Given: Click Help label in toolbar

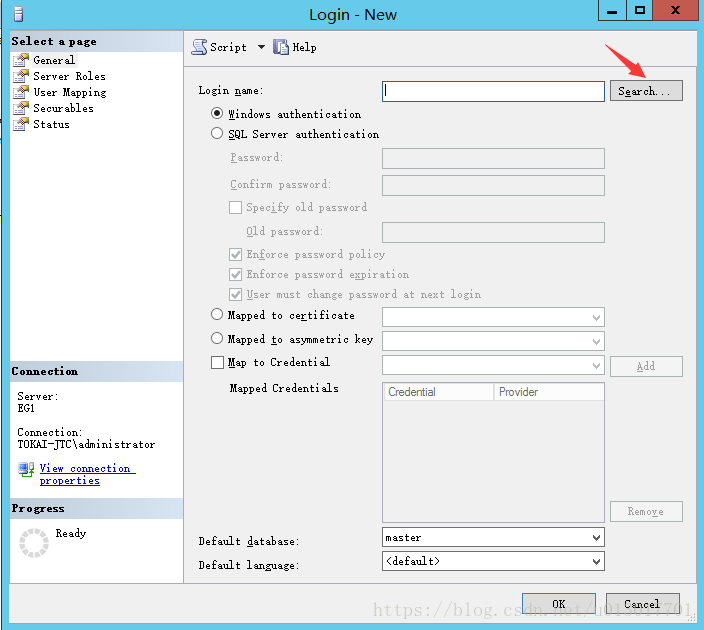Looking at the screenshot, I should (304, 47).
